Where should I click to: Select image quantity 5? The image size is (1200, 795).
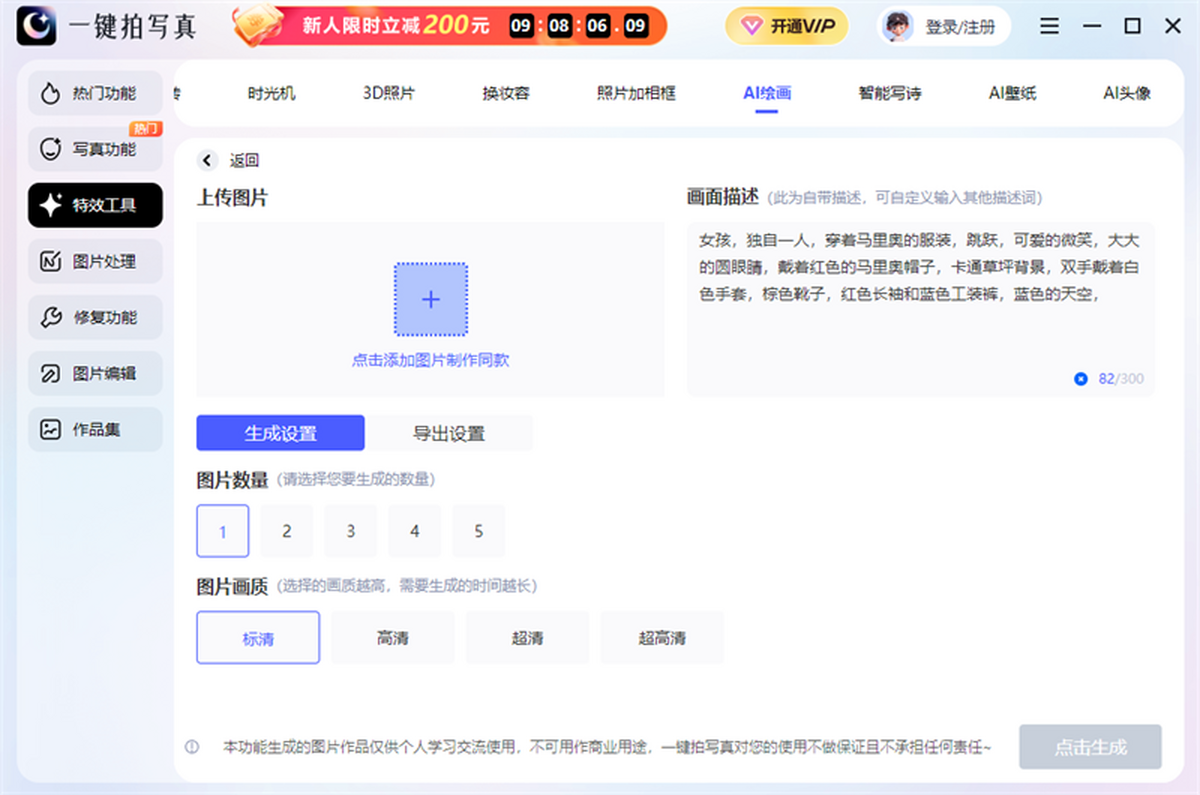pos(479,531)
